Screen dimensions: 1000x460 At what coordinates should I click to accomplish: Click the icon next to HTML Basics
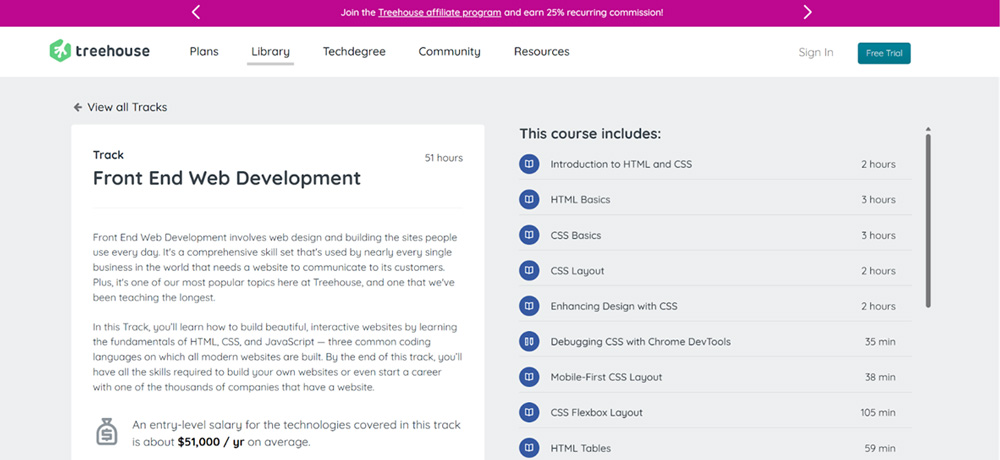pos(529,200)
